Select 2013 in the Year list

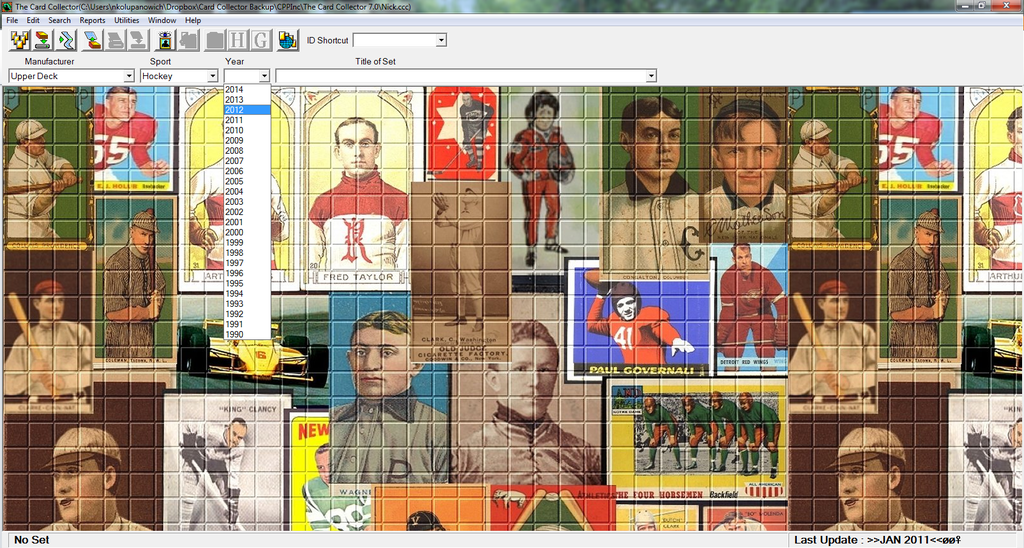[x=247, y=100]
